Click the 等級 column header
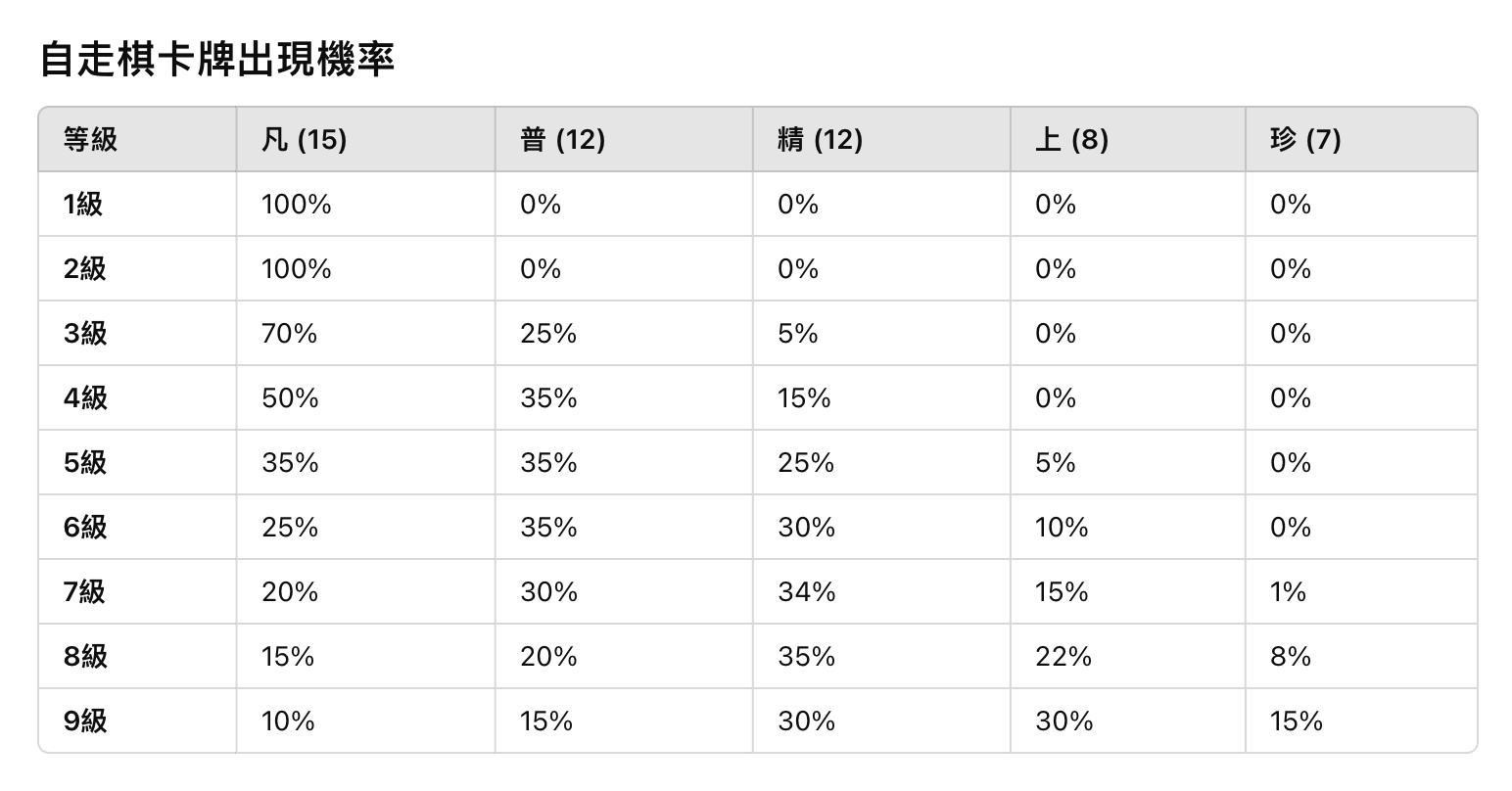Image resolution: width=1512 pixels, height=791 pixels. [x=90, y=140]
